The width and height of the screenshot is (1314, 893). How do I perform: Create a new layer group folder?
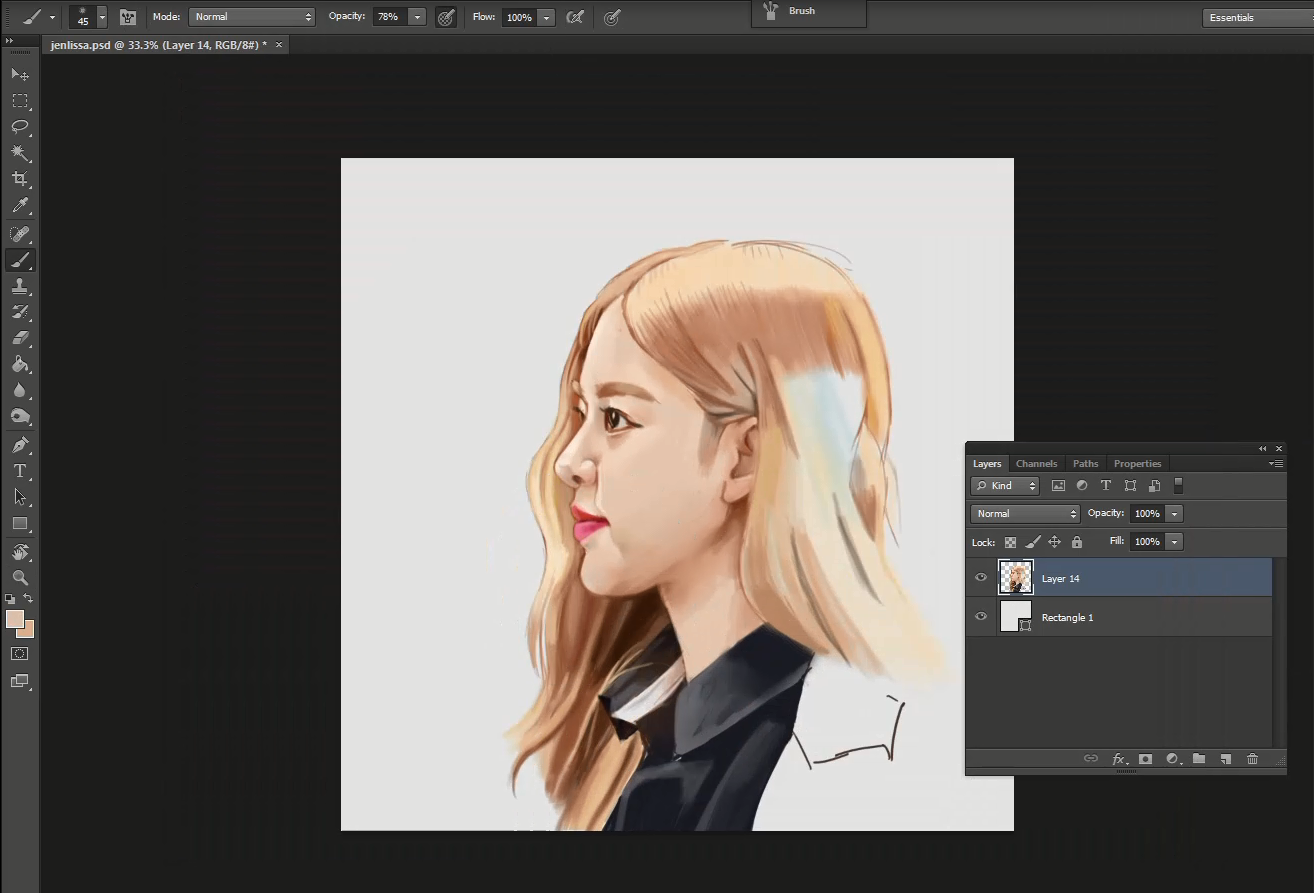click(x=1198, y=759)
